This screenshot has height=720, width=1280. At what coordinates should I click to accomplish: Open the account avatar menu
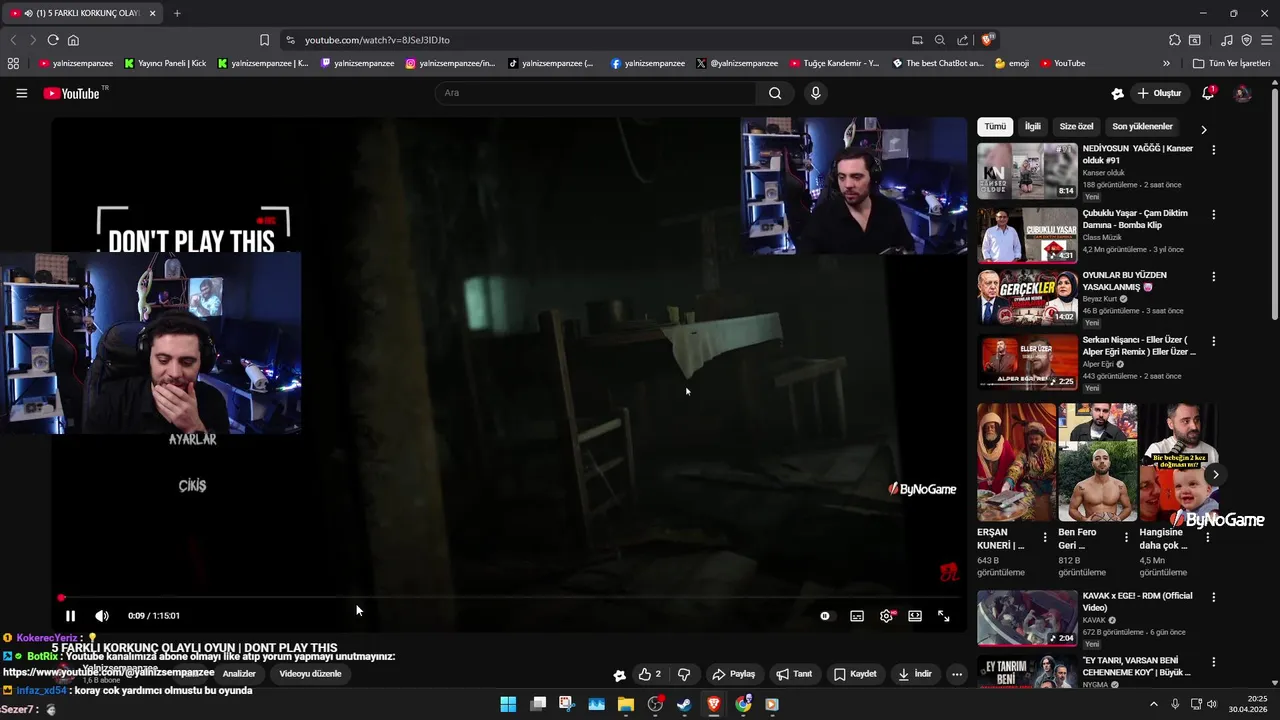click(1242, 93)
